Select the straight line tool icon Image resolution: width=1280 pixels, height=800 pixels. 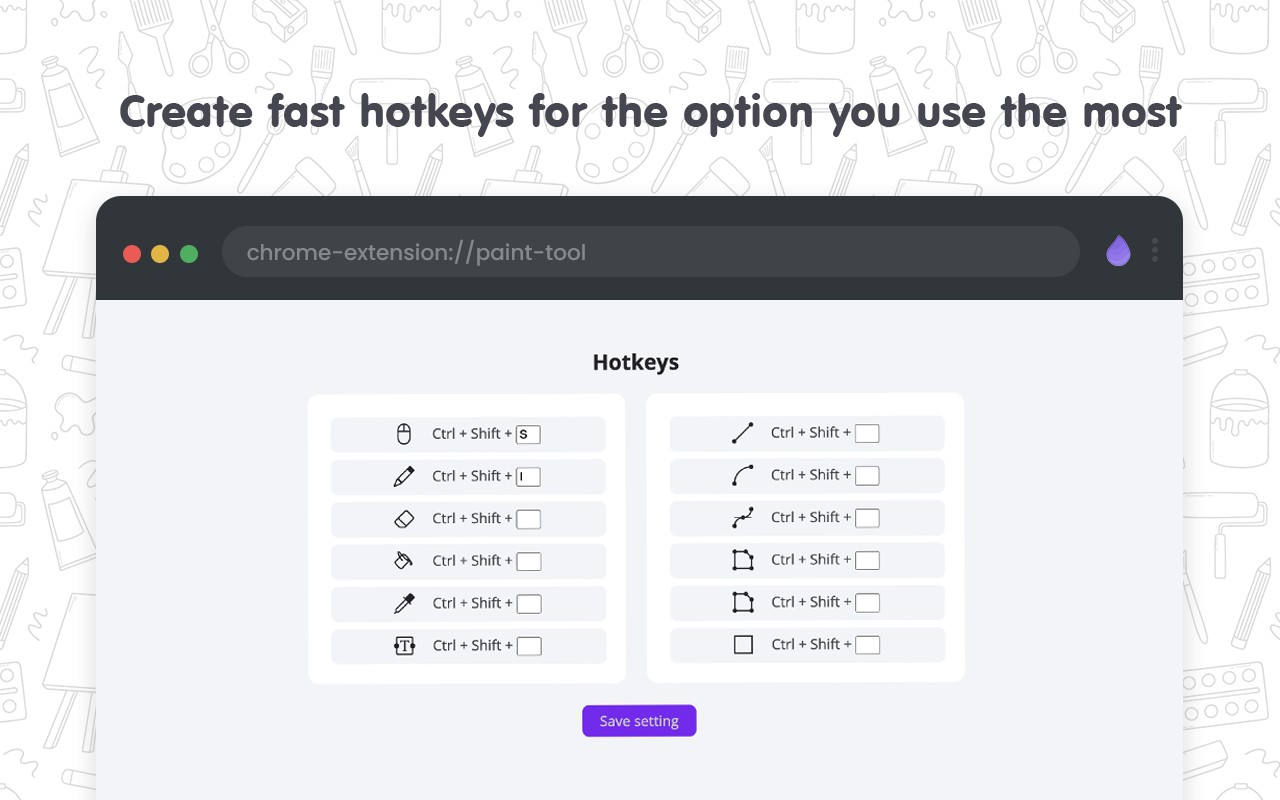pos(742,433)
